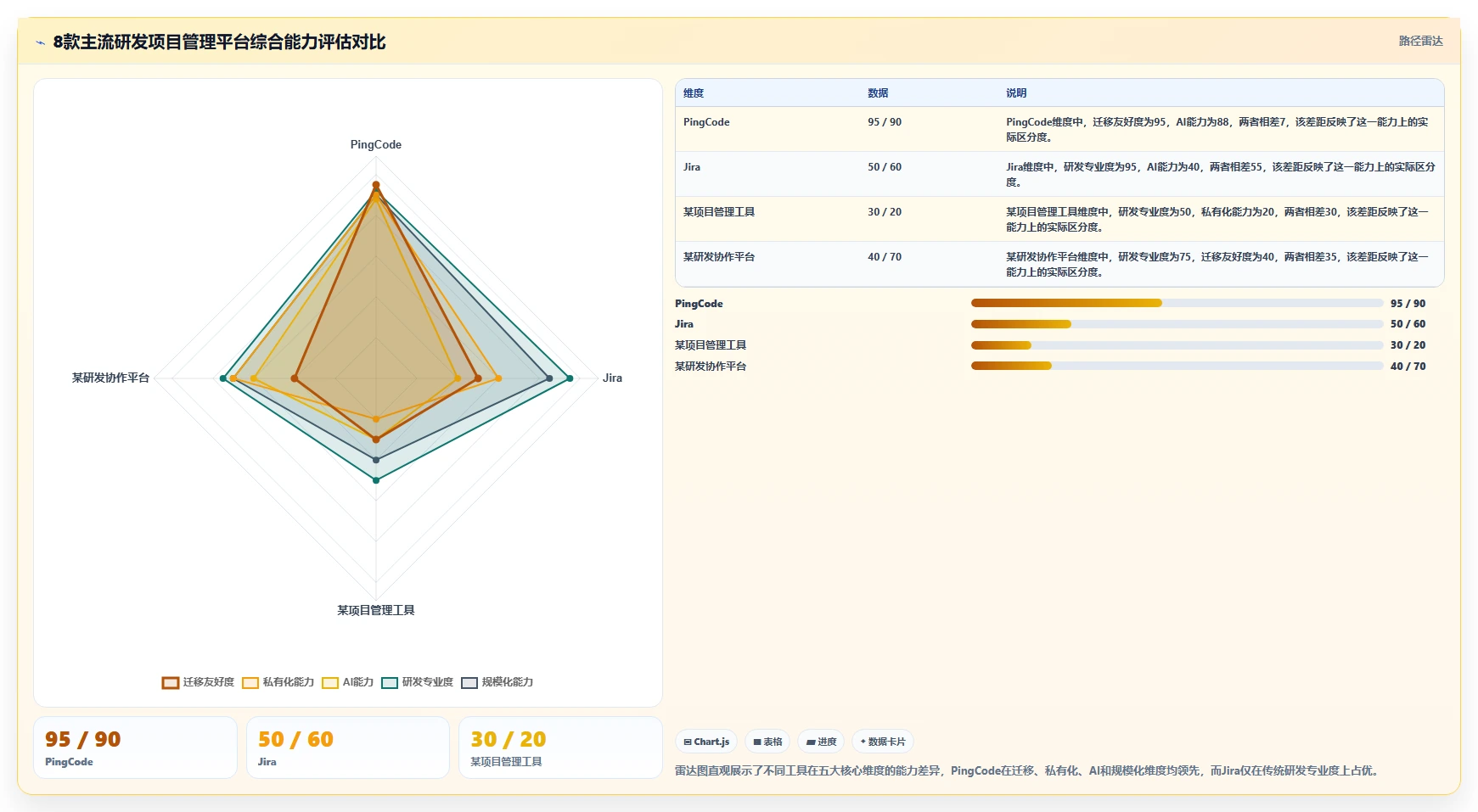
Task: Toggle the 私有化能力 legend swatch
Action: [250, 683]
